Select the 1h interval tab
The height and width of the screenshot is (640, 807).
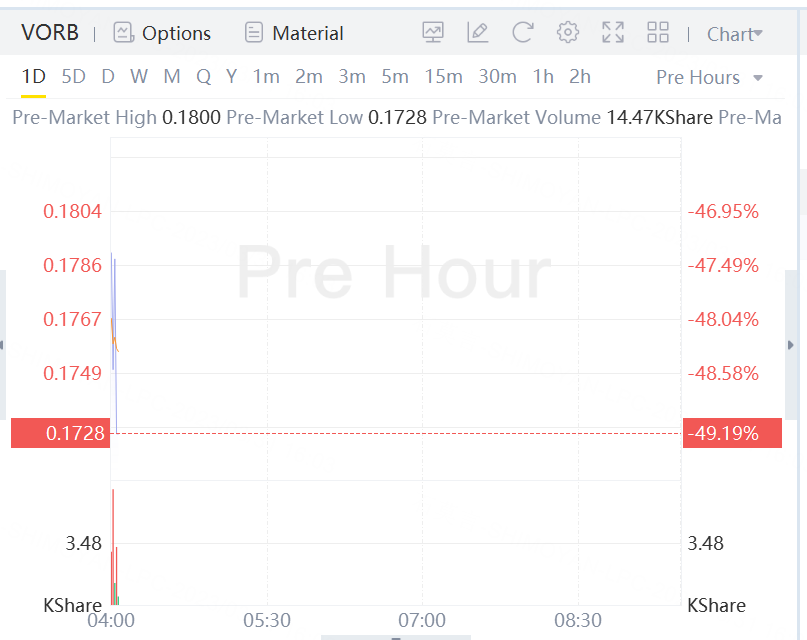click(543, 76)
